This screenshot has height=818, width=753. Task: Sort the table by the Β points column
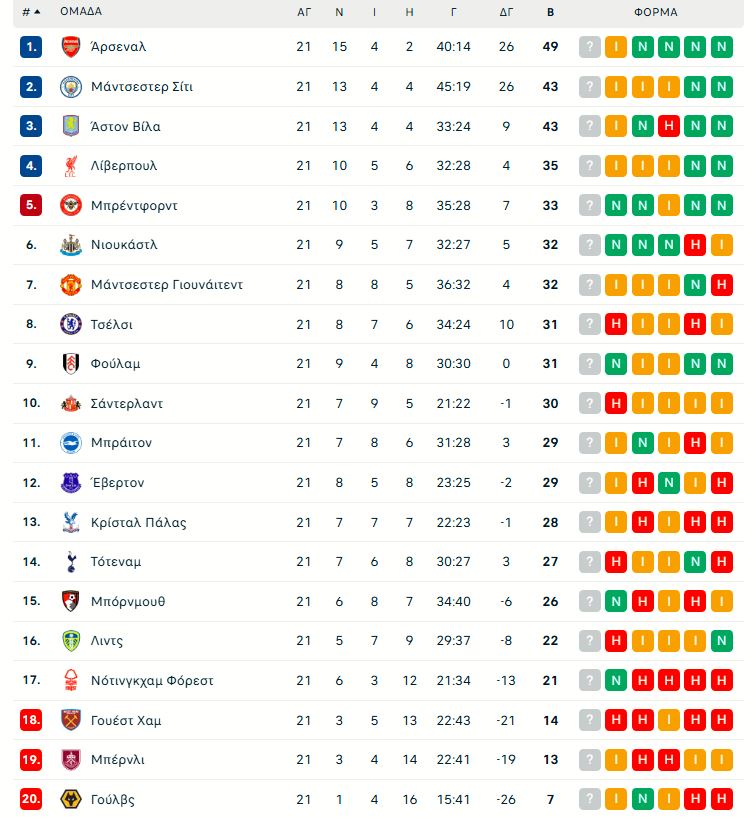coord(548,12)
